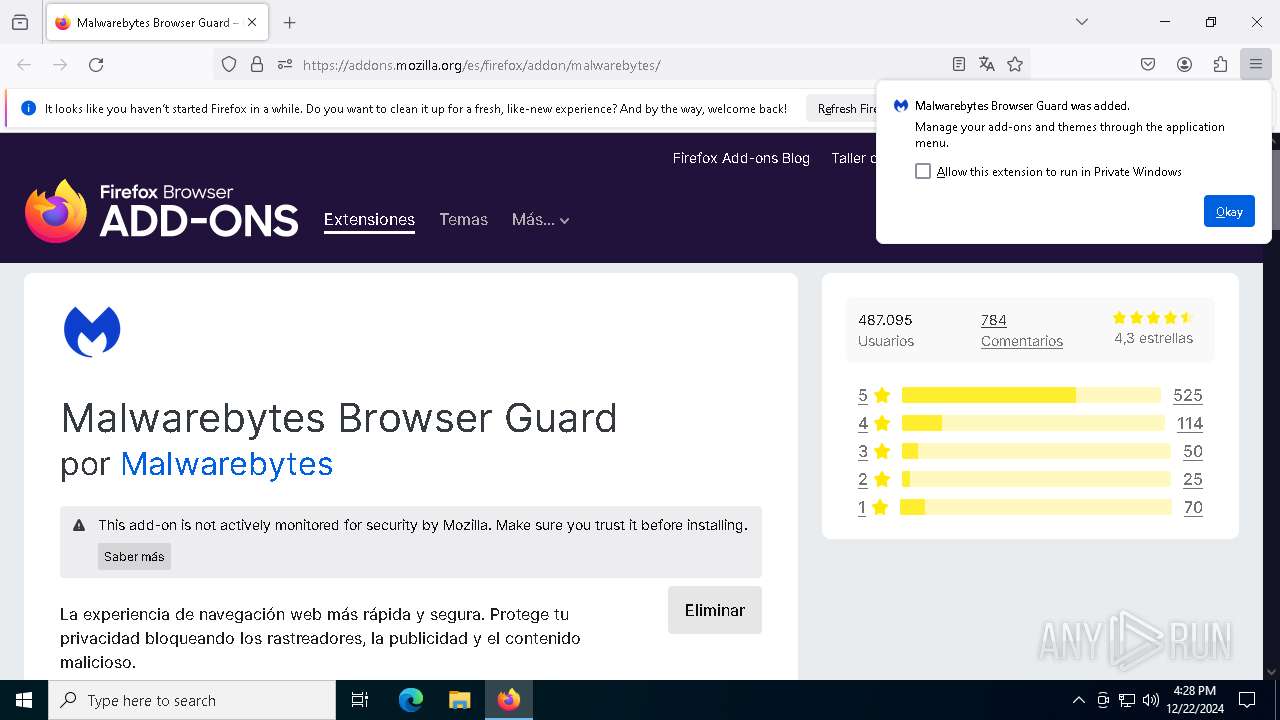This screenshot has width=1280, height=720.
Task: Go forward with the forward arrow
Action: 60,64
